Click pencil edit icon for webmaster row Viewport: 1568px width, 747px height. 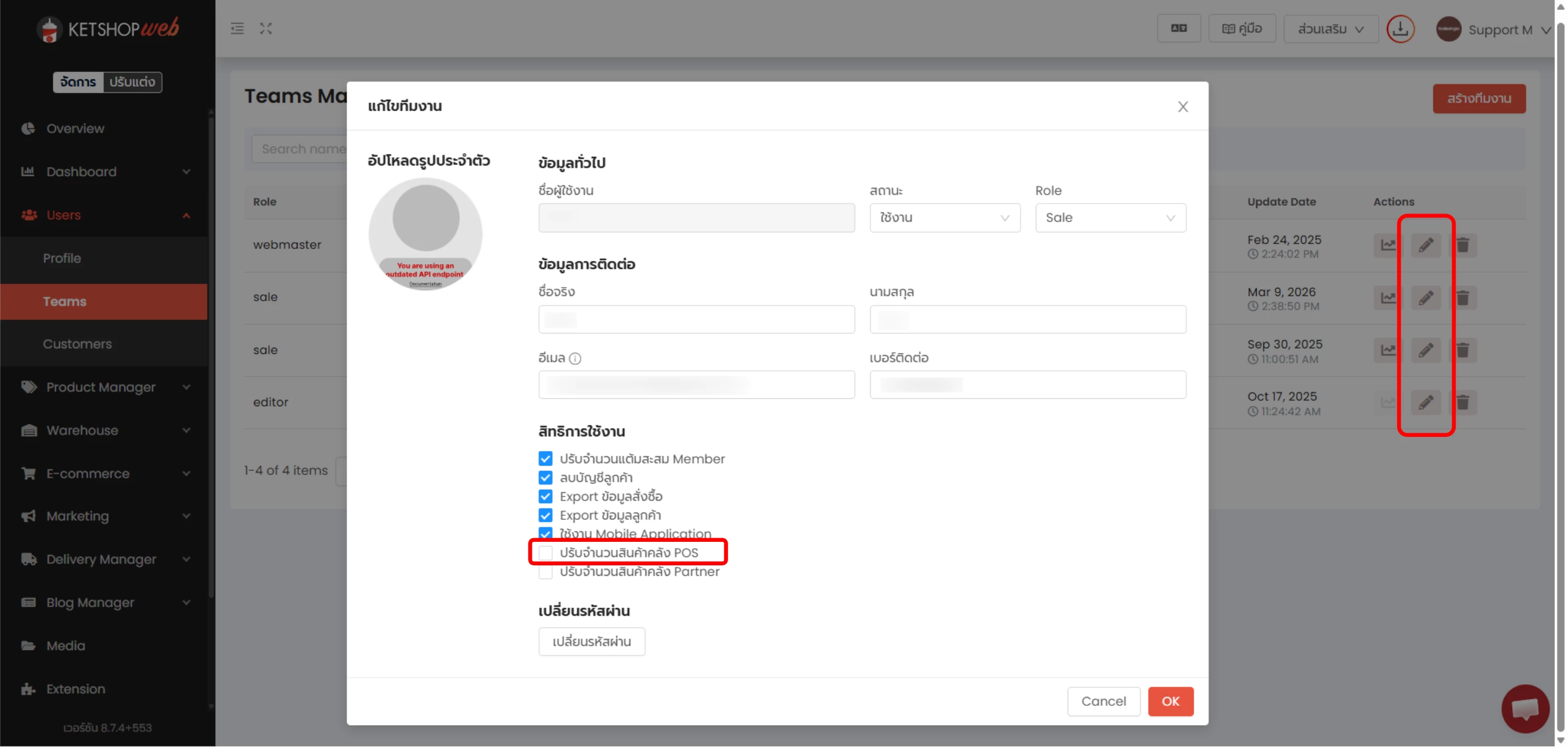(1425, 245)
